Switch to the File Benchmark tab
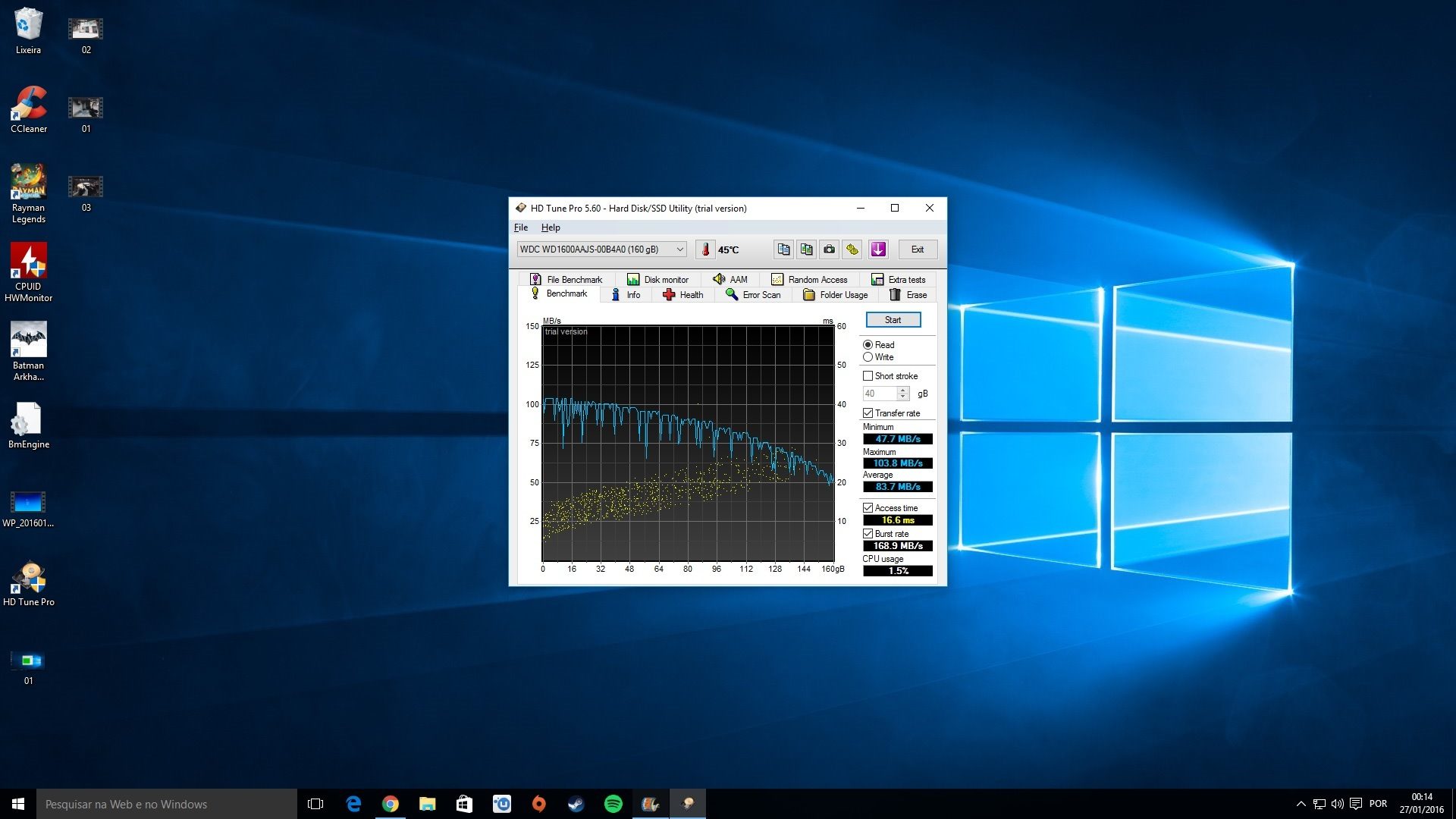Image resolution: width=1456 pixels, height=819 pixels. pos(566,280)
